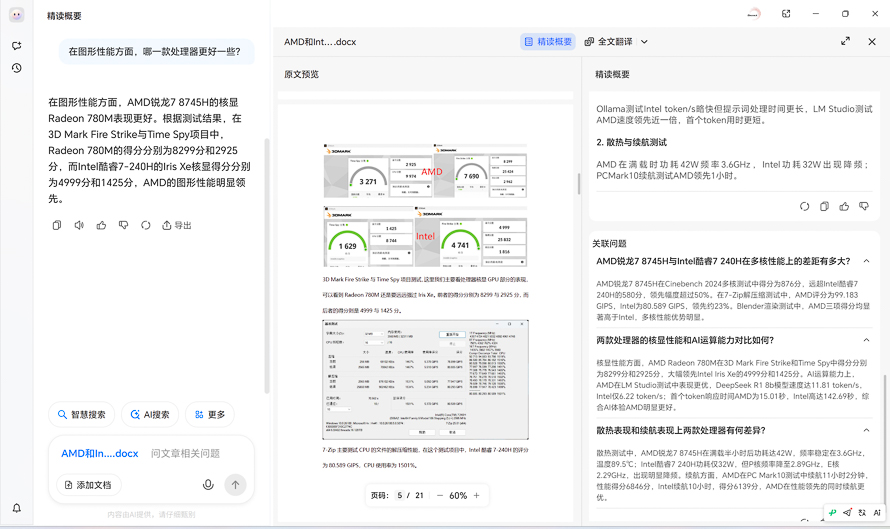Edit the page number field showing 5
890x529 pixels.
[400, 496]
